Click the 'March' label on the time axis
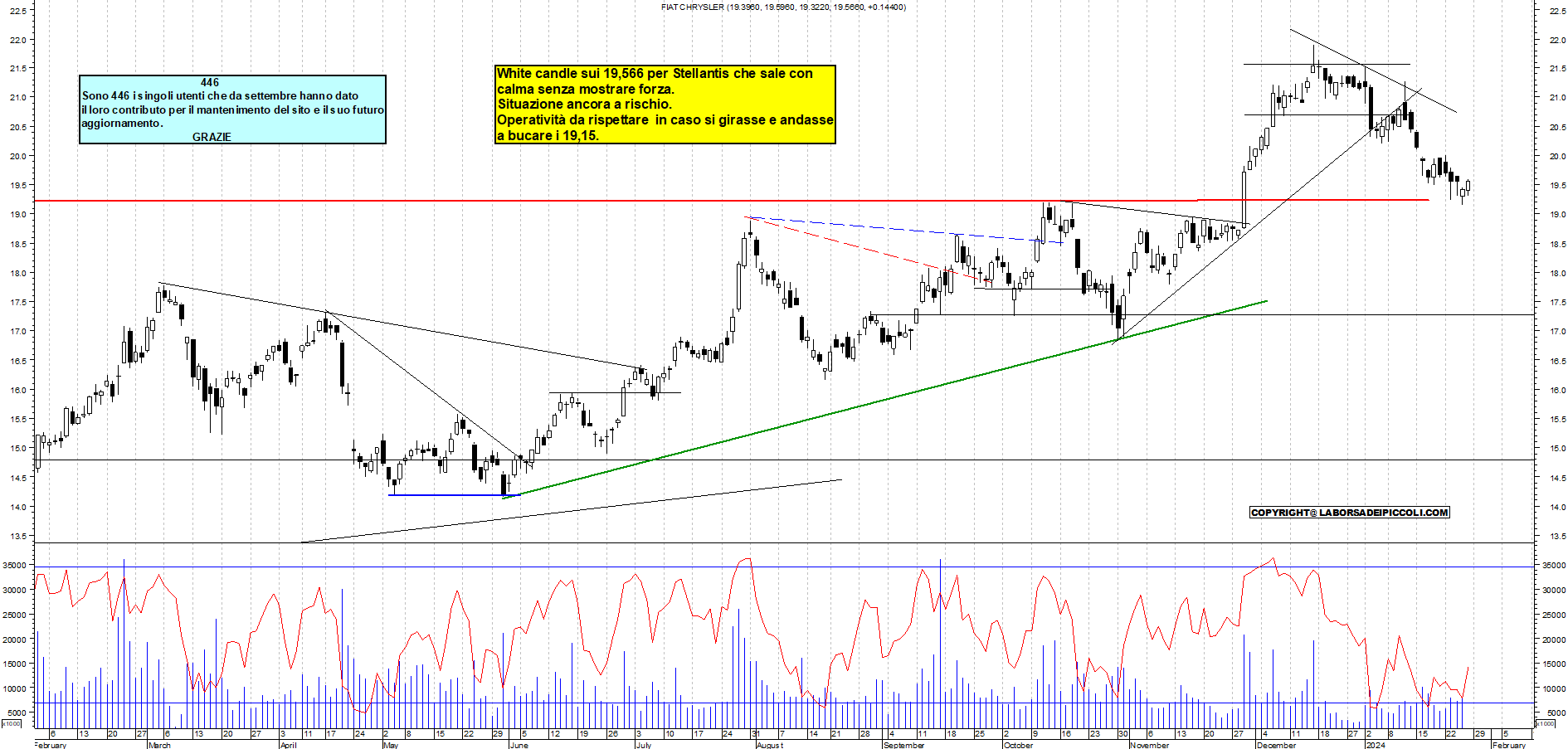The width and height of the screenshot is (1568, 749). pos(159,745)
